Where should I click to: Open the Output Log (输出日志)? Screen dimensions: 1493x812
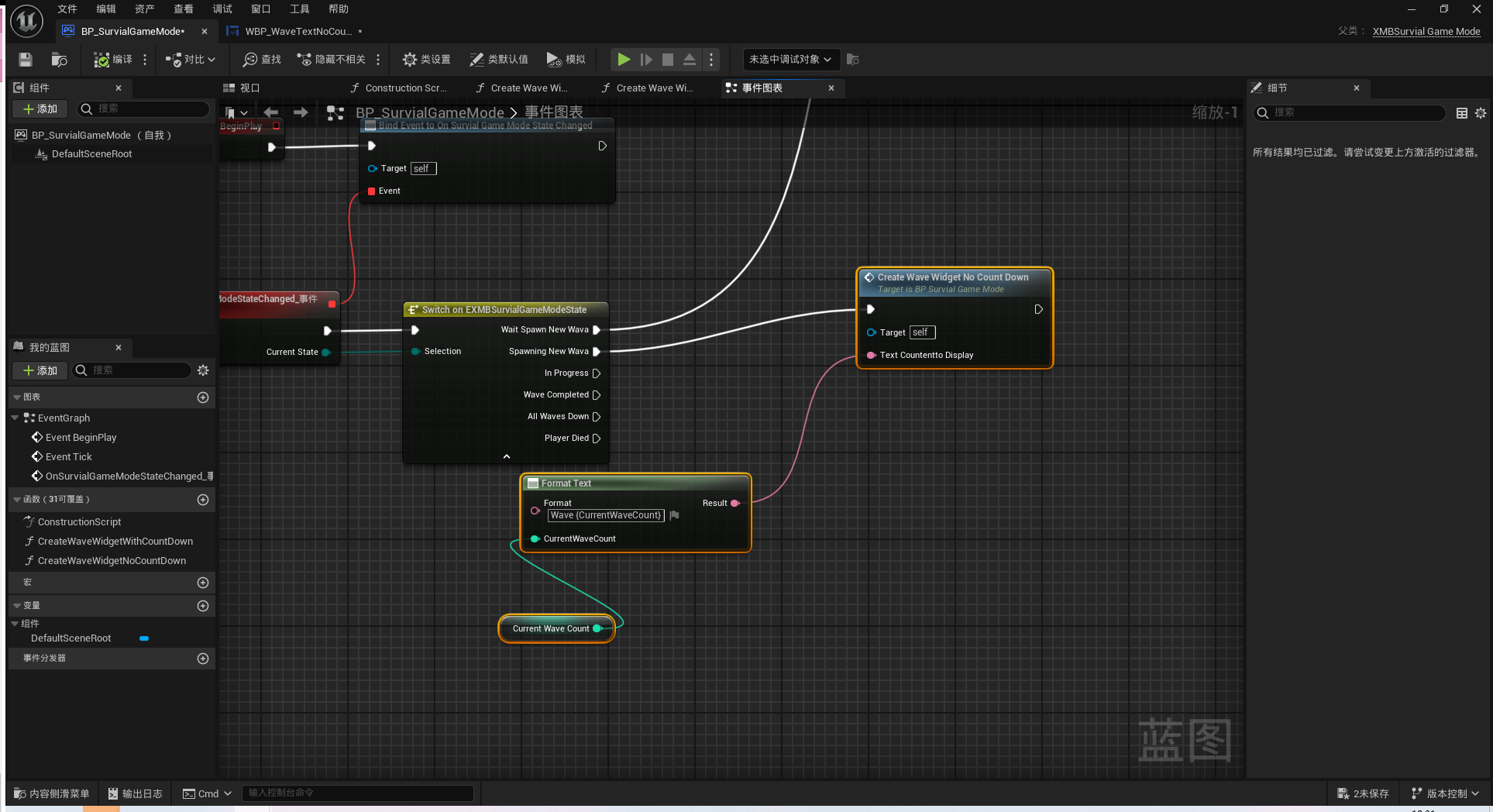click(x=135, y=793)
